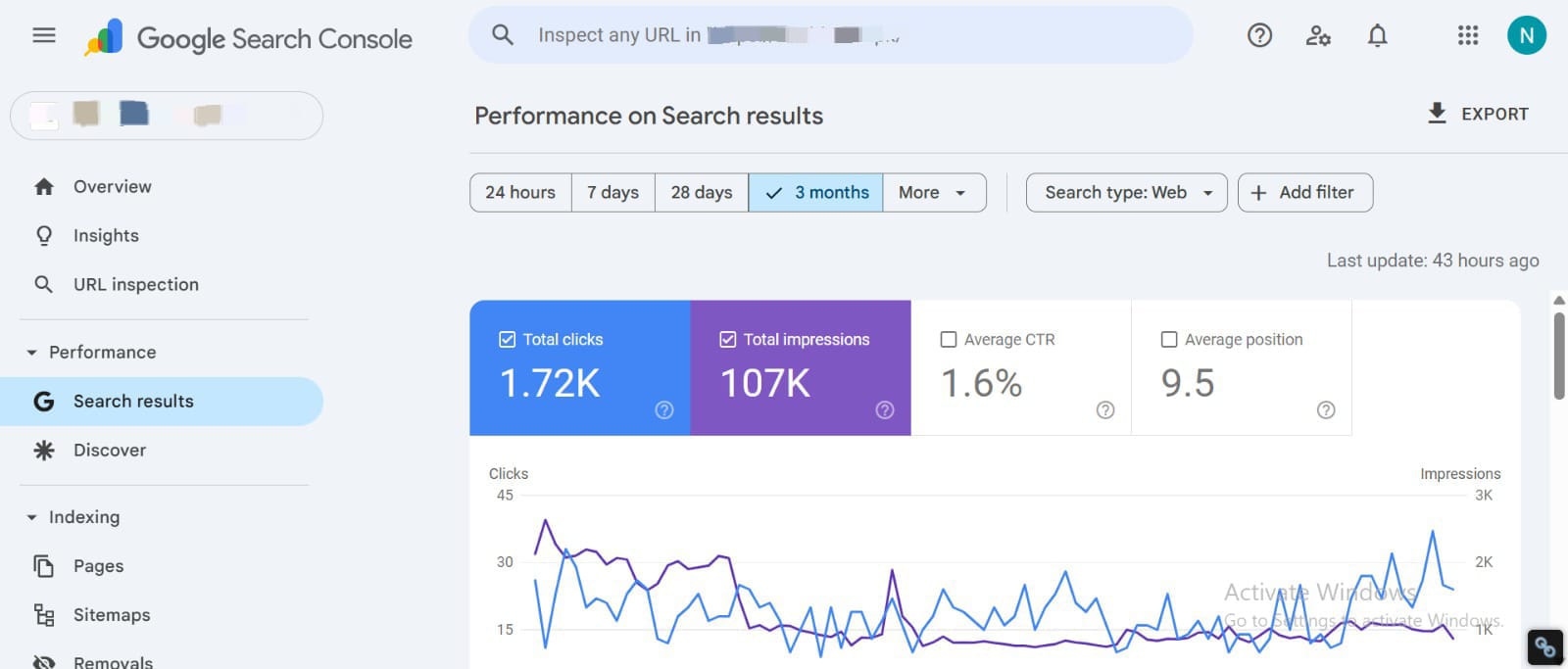Image resolution: width=1568 pixels, height=669 pixels.
Task: Open the Insights page
Action: coord(106,236)
